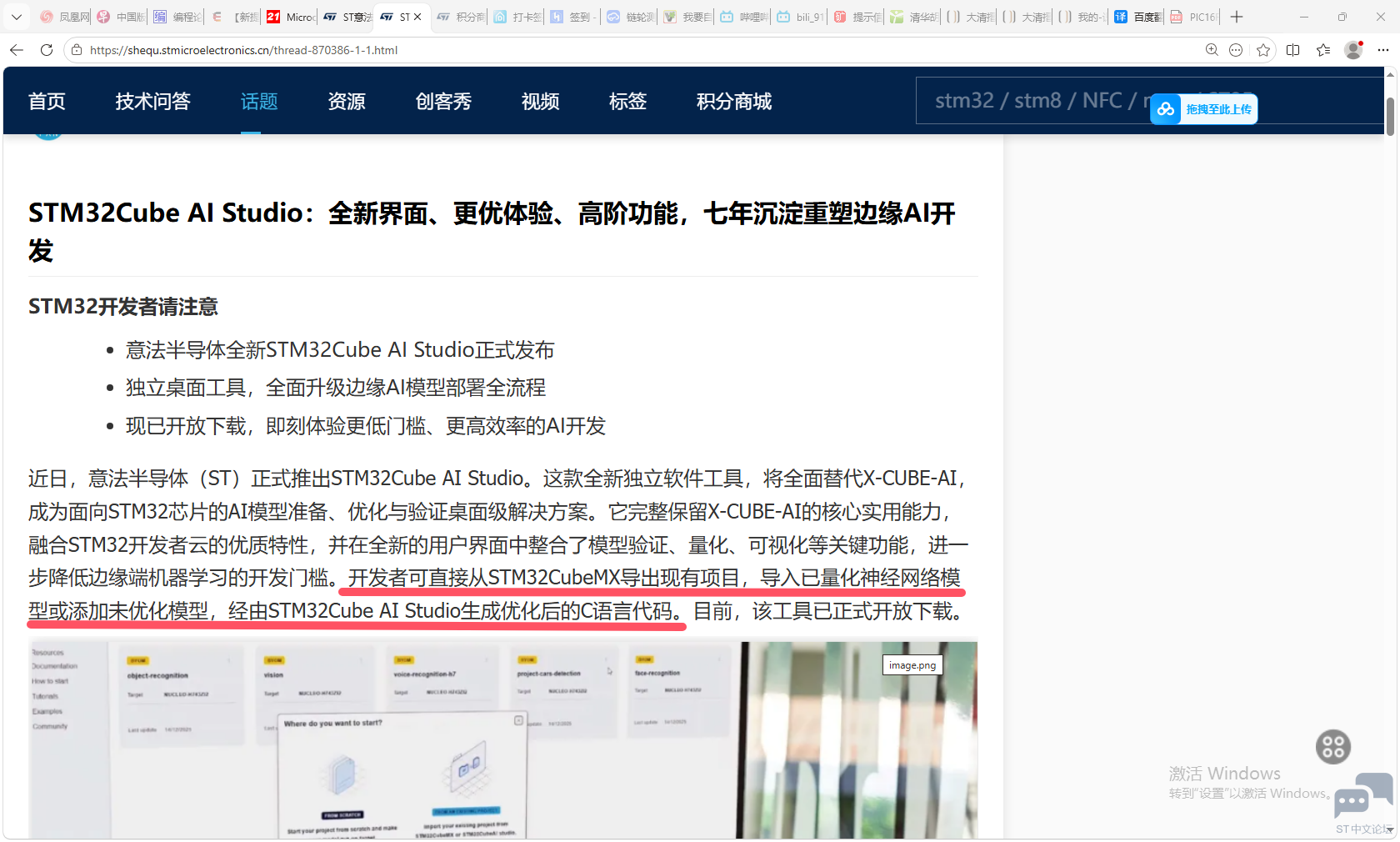Open a new browser tab

pyautogui.click(x=1237, y=17)
